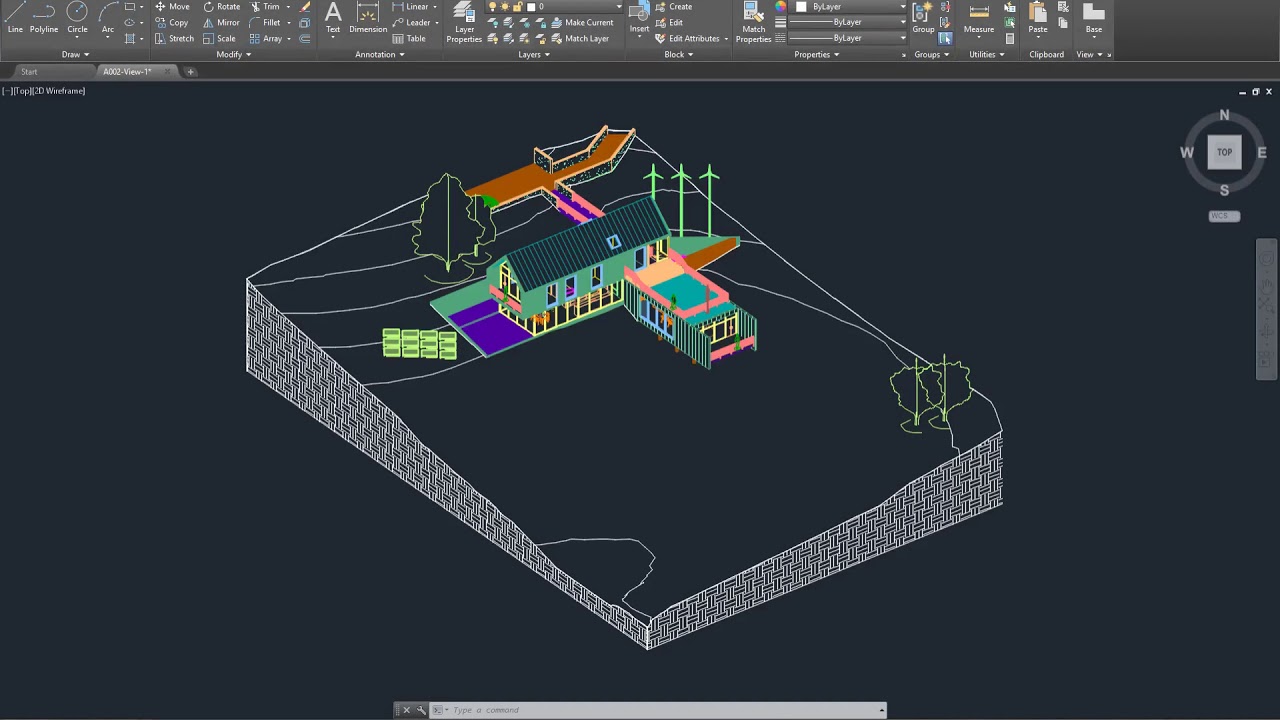Image resolution: width=1280 pixels, height=720 pixels.
Task: Open the lineweight ByLayer dropdown
Action: pyautogui.click(x=847, y=22)
